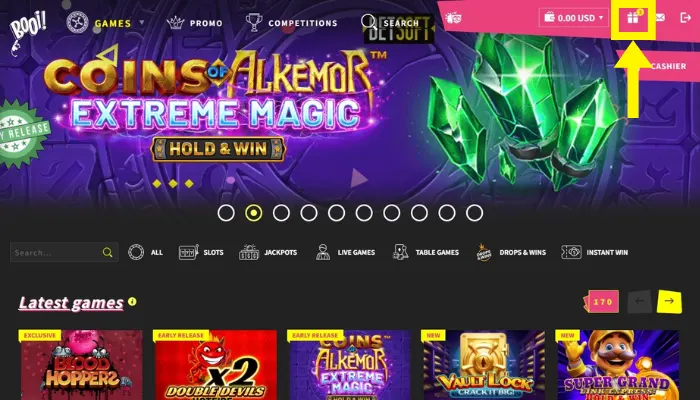Click the logout exit icon
This screenshot has width=700, height=400.
click(x=685, y=18)
